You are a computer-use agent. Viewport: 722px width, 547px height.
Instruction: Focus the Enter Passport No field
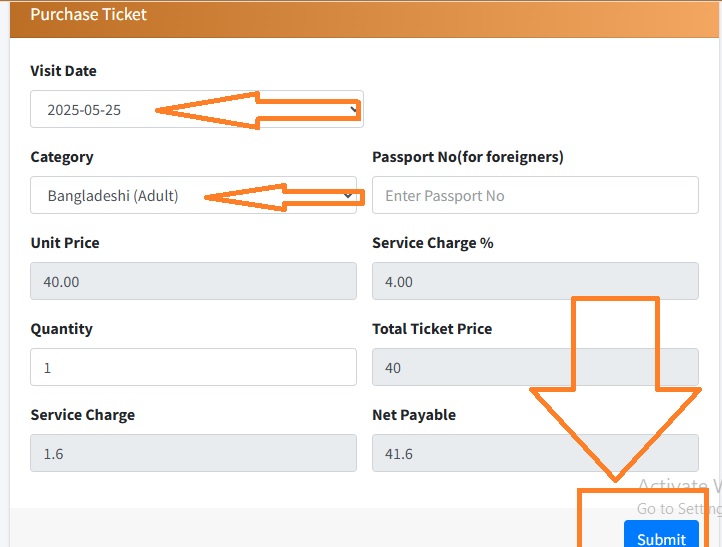coord(535,195)
